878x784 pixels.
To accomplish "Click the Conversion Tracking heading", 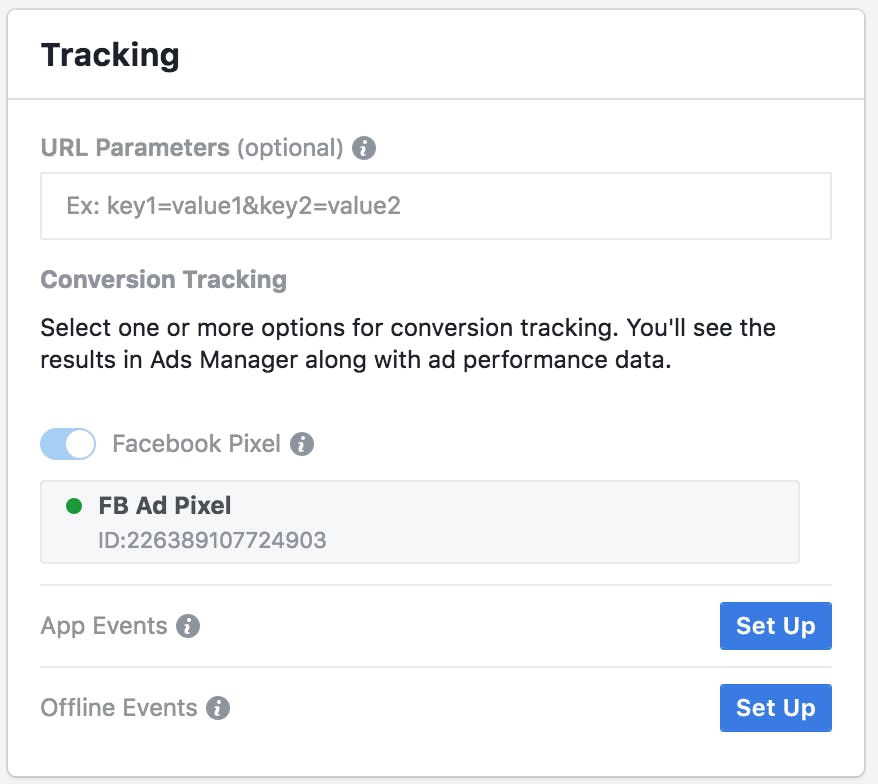I will click(163, 279).
